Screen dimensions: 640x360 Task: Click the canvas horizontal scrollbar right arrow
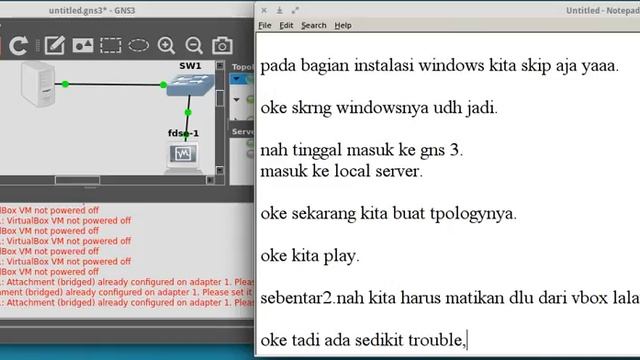[x=210, y=180]
